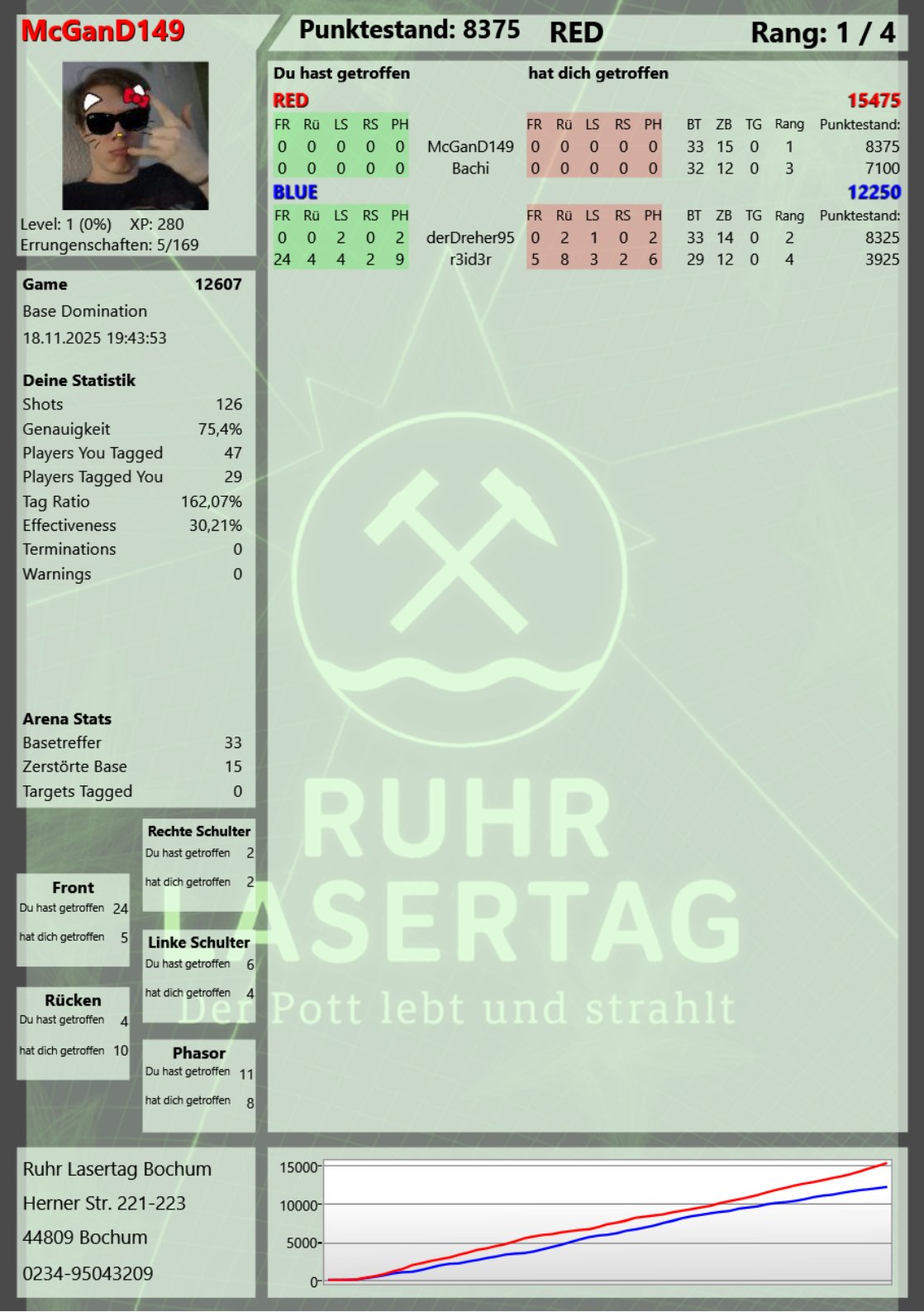The image size is (924, 1312).
Task: Click the Errungenschaften 5/169 text
Action: click(109, 246)
